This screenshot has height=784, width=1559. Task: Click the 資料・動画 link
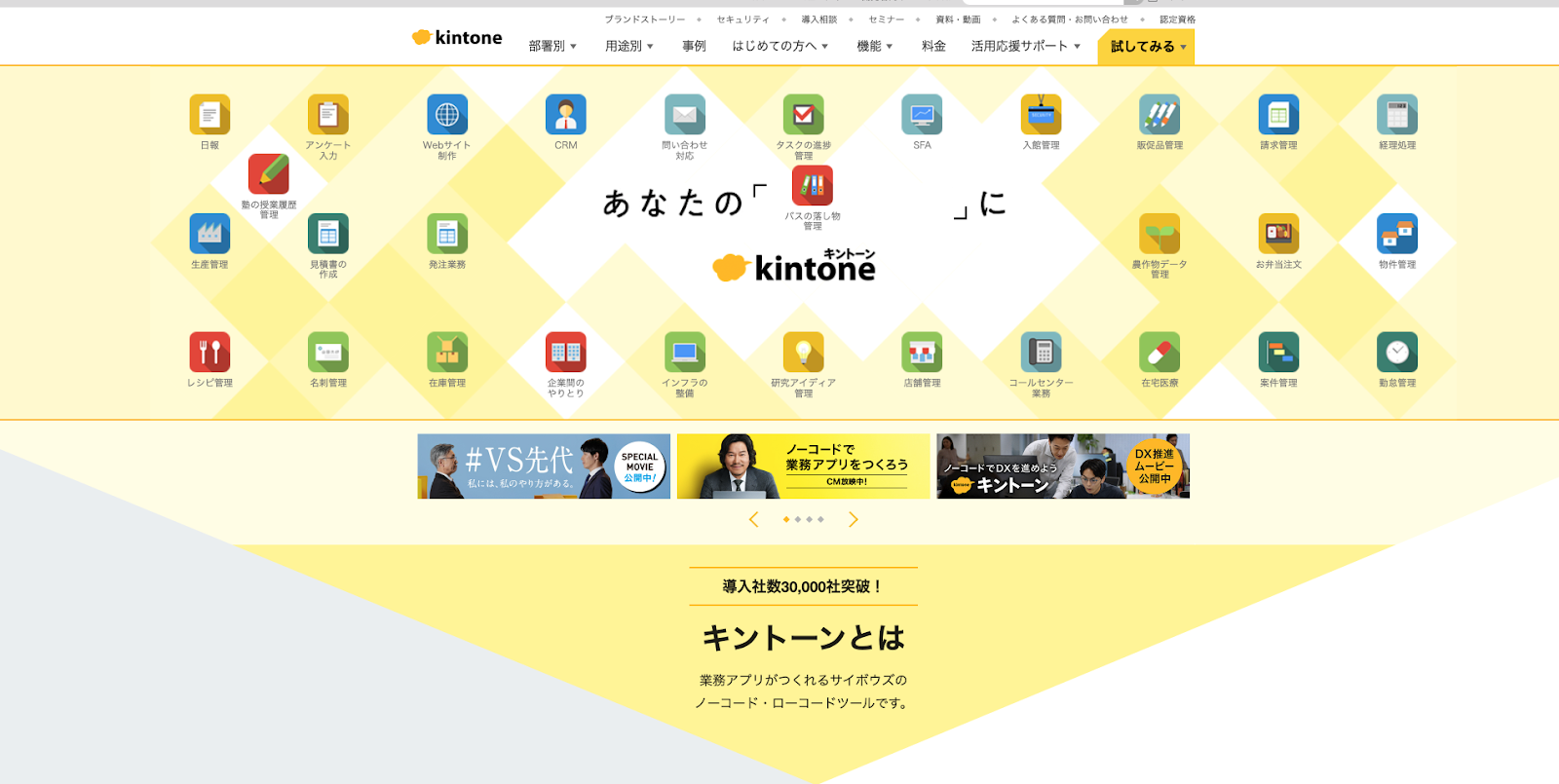coord(959,19)
